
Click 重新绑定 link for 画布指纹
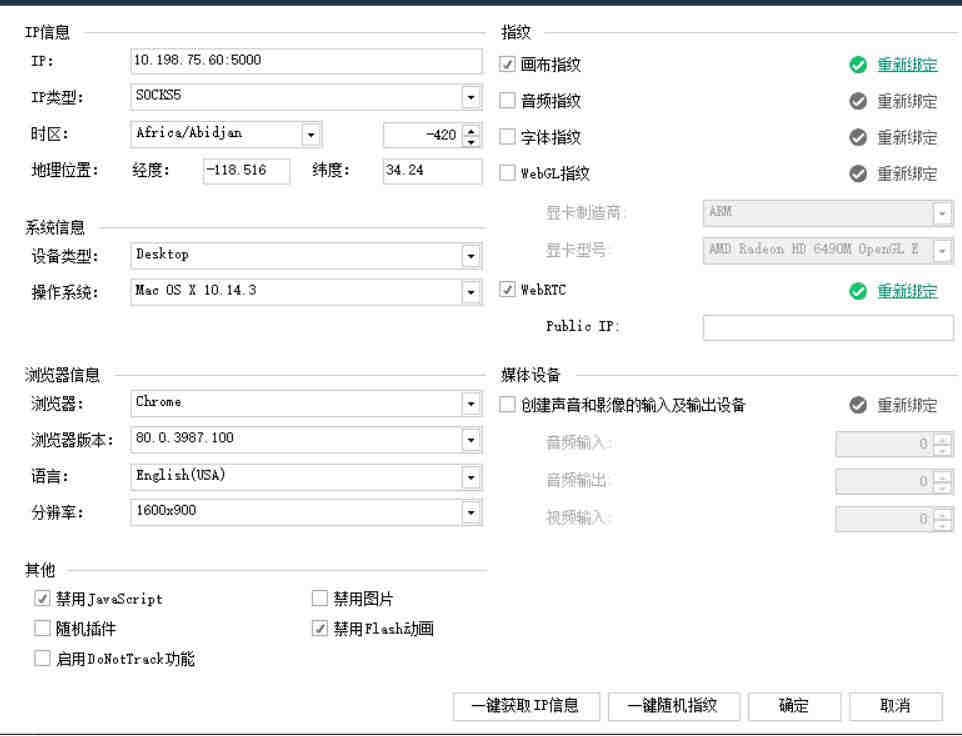pyautogui.click(x=907, y=64)
